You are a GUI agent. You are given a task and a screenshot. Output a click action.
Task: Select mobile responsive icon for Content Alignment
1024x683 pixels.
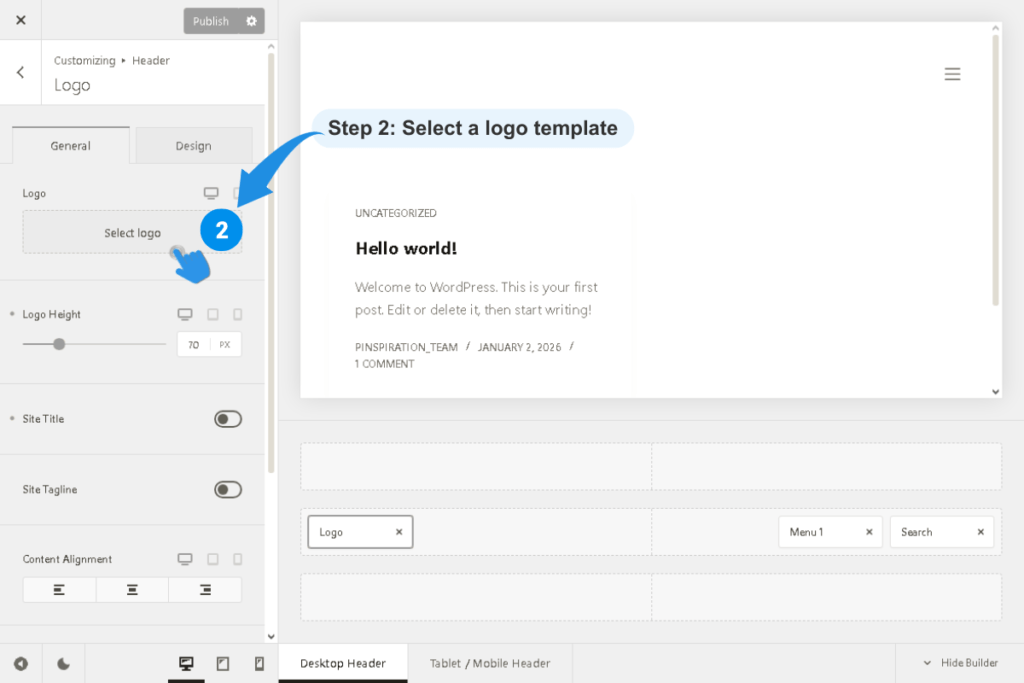click(237, 559)
